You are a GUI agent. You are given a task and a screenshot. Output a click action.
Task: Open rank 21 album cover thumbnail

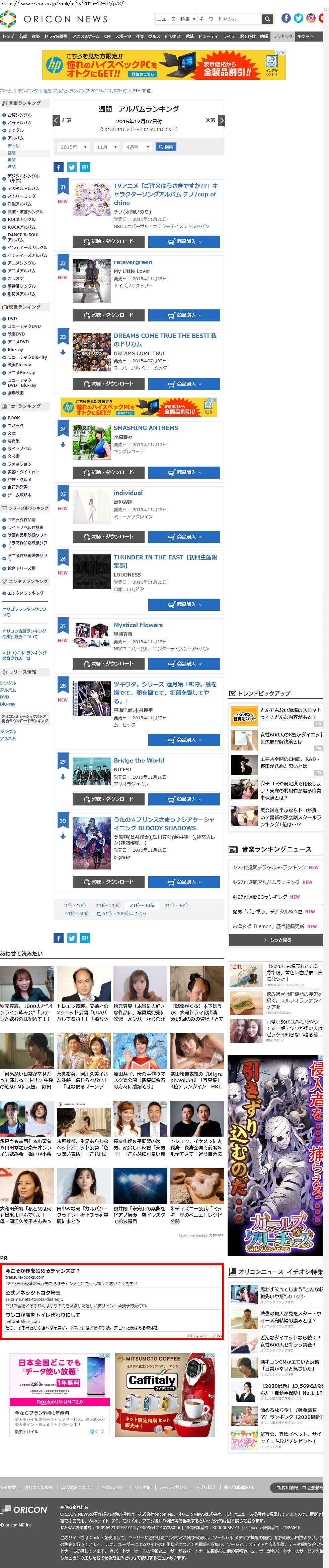tap(91, 199)
